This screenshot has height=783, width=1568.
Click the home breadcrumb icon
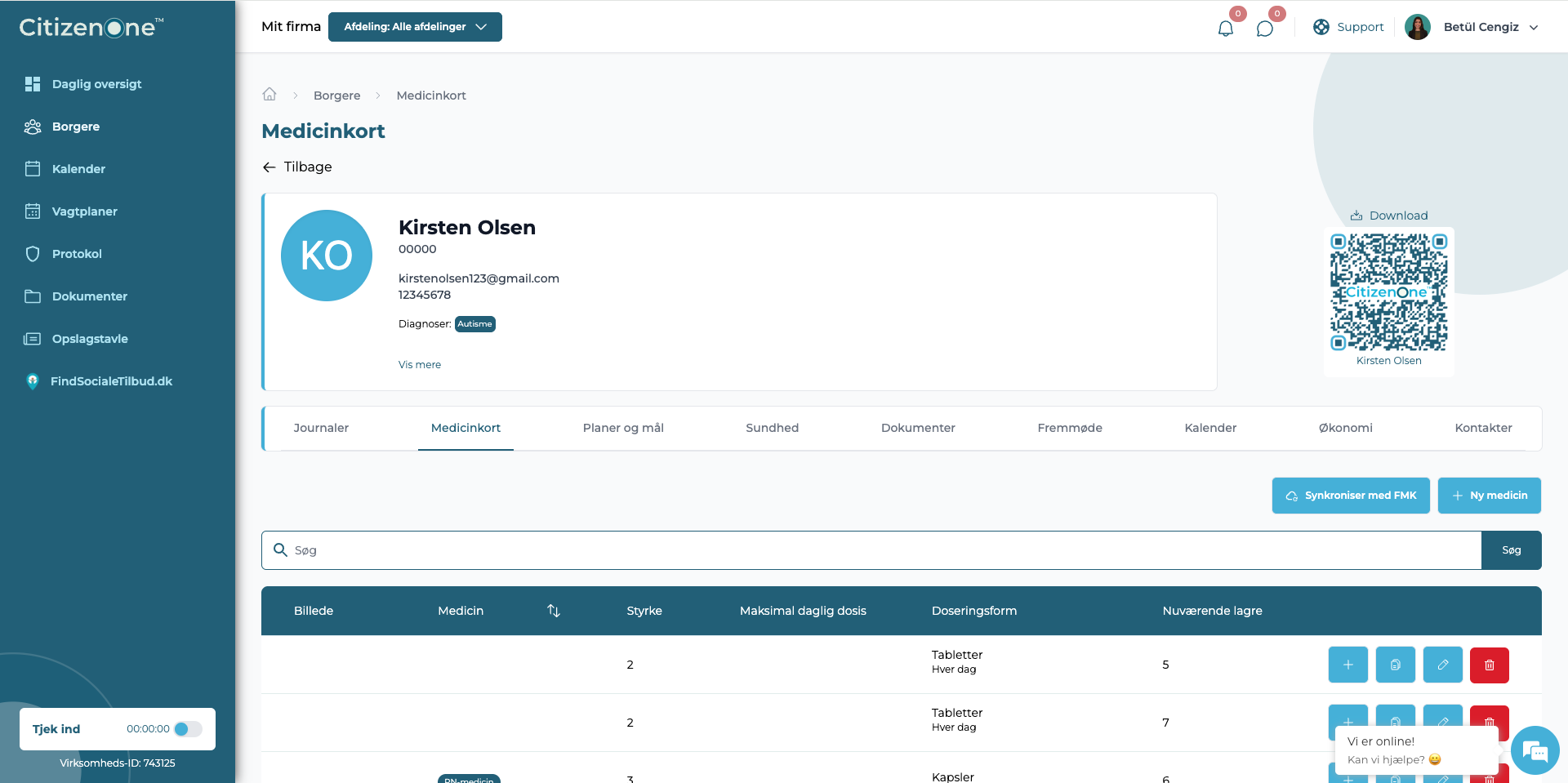(x=269, y=95)
